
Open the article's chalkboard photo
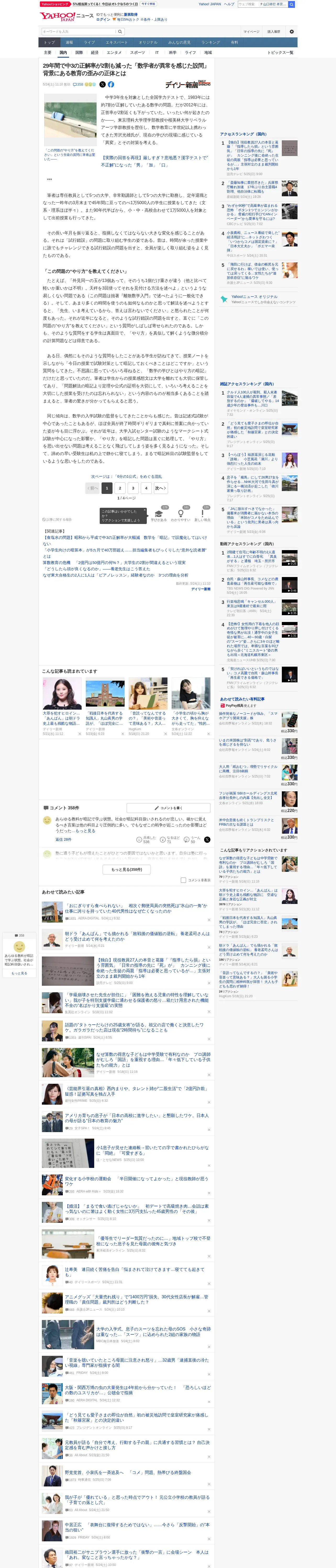coord(70,120)
